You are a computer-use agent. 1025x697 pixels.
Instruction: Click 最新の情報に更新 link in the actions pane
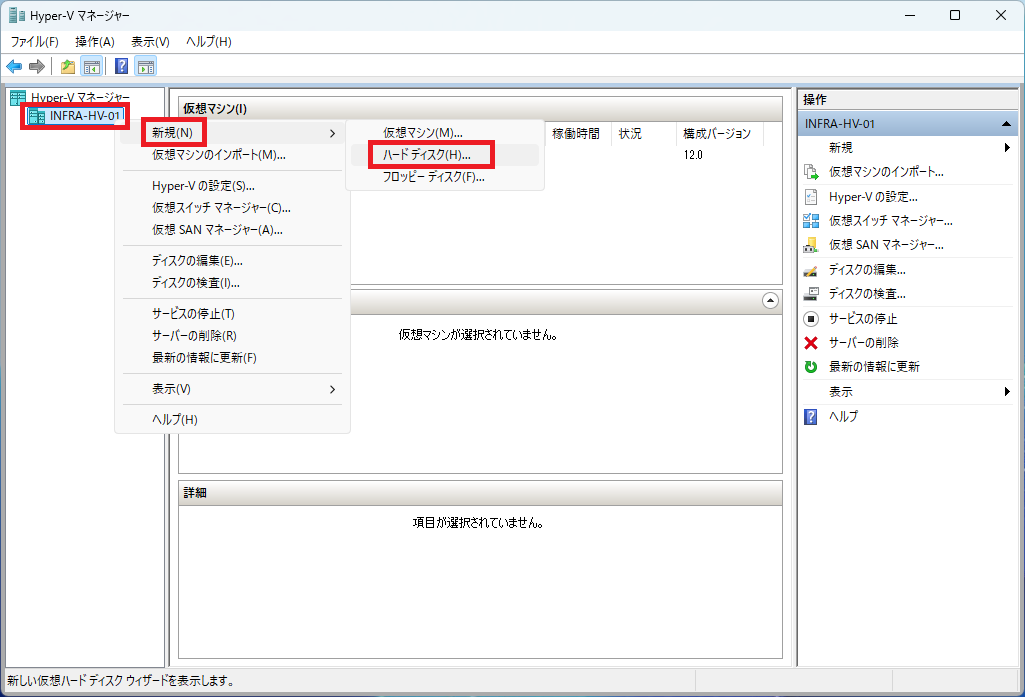point(875,367)
